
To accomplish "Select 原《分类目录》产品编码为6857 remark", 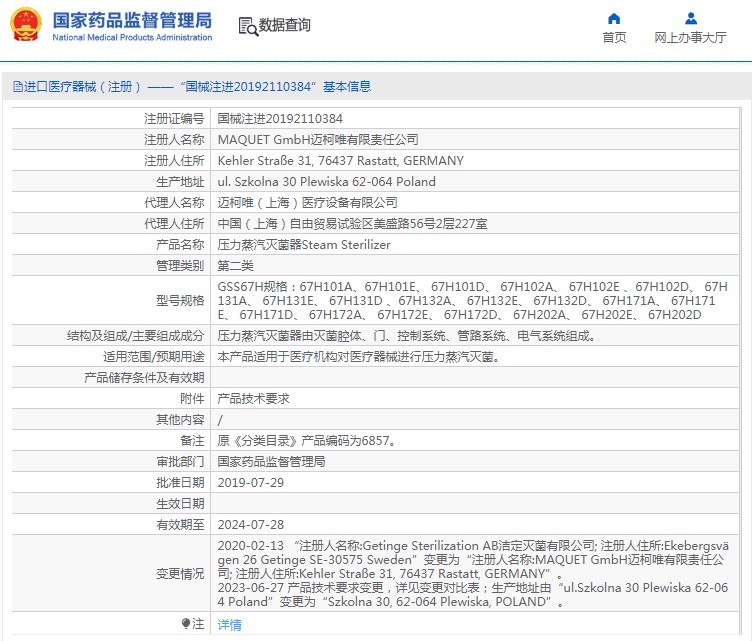I will click(x=307, y=441).
